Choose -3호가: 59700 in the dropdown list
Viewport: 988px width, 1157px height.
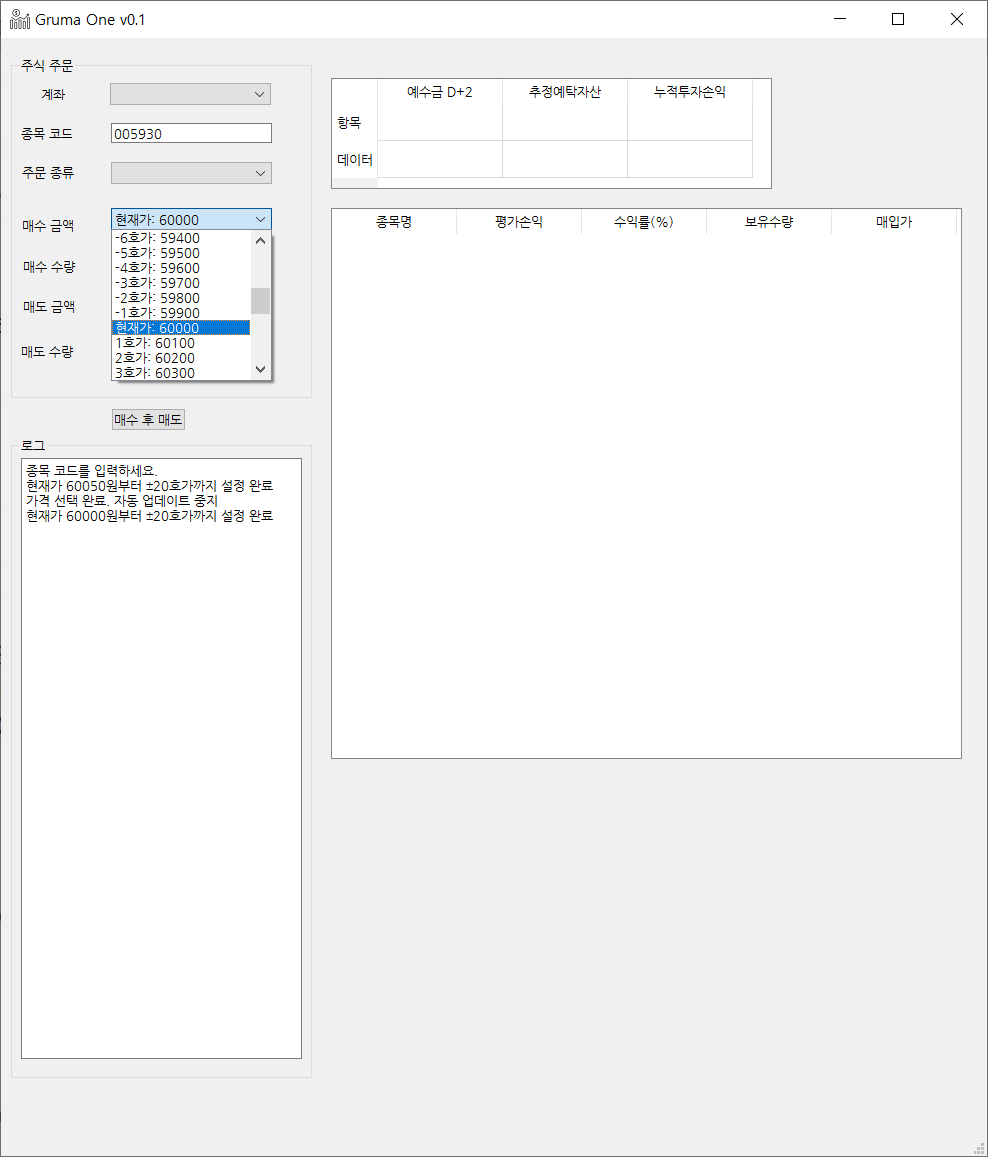(x=181, y=283)
